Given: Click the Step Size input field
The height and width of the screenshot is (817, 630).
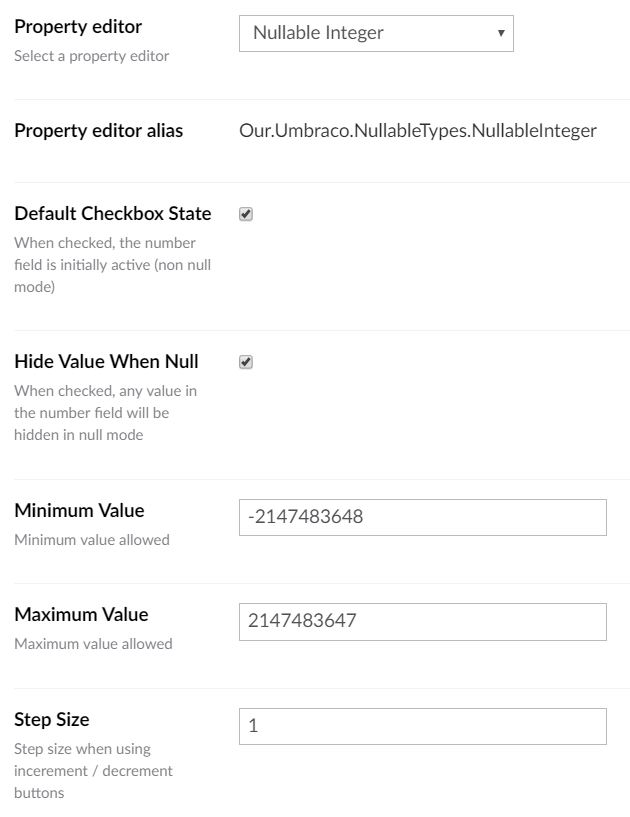Looking at the screenshot, I should [x=423, y=726].
